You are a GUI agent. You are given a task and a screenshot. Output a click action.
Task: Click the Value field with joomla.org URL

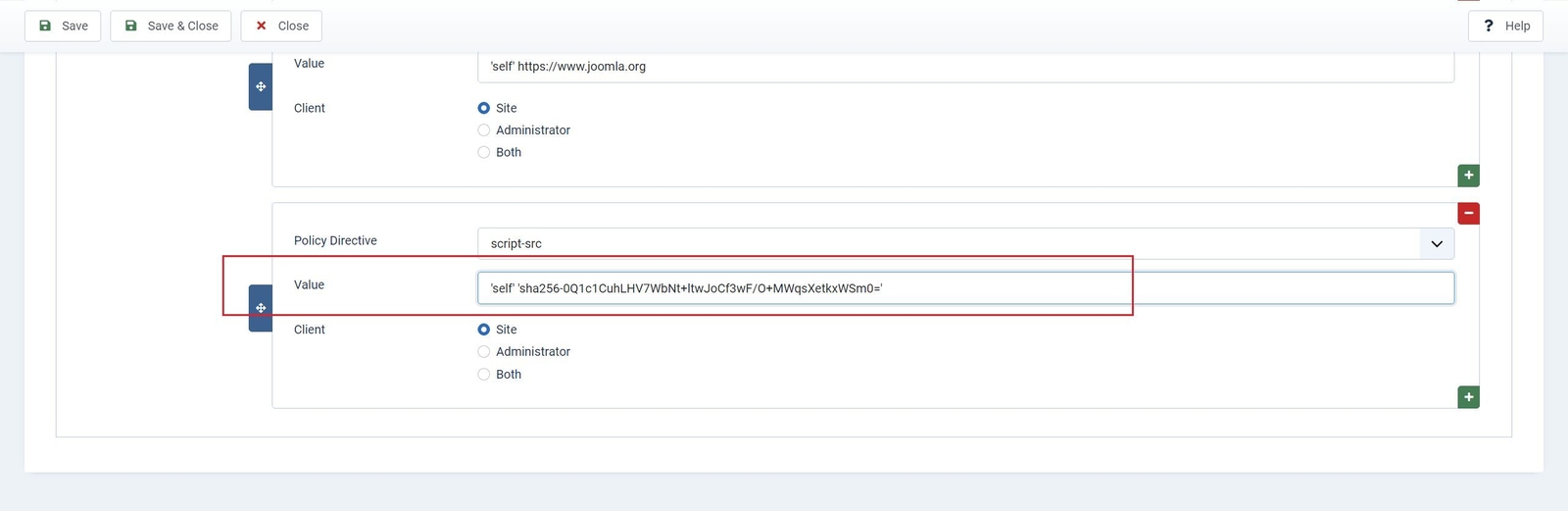pyautogui.click(x=964, y=67)
